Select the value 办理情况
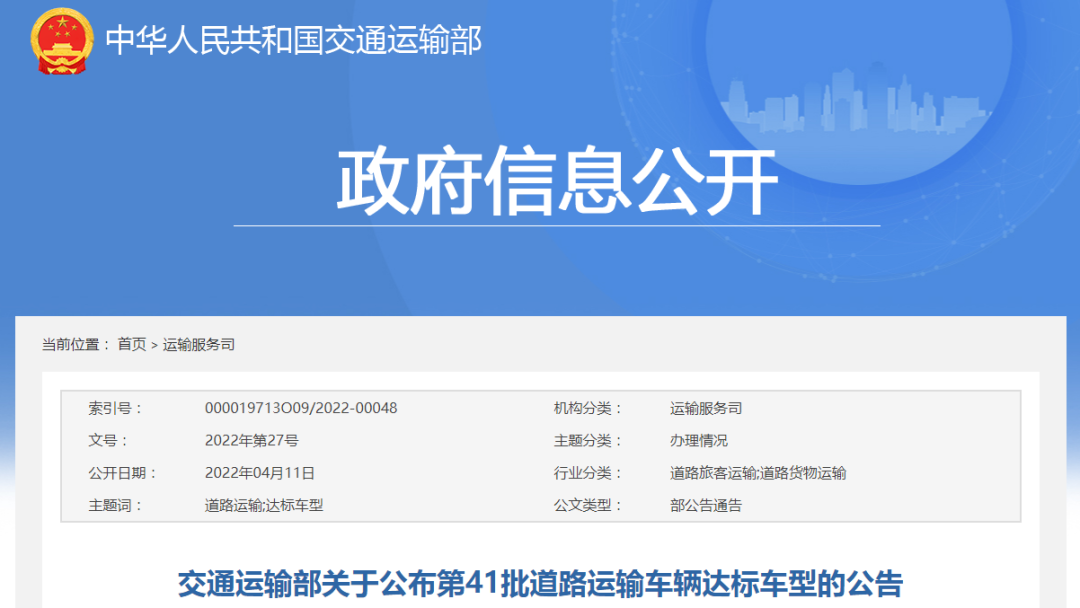This screenshot has width=1080, height=608. click(x=699, y=441)
